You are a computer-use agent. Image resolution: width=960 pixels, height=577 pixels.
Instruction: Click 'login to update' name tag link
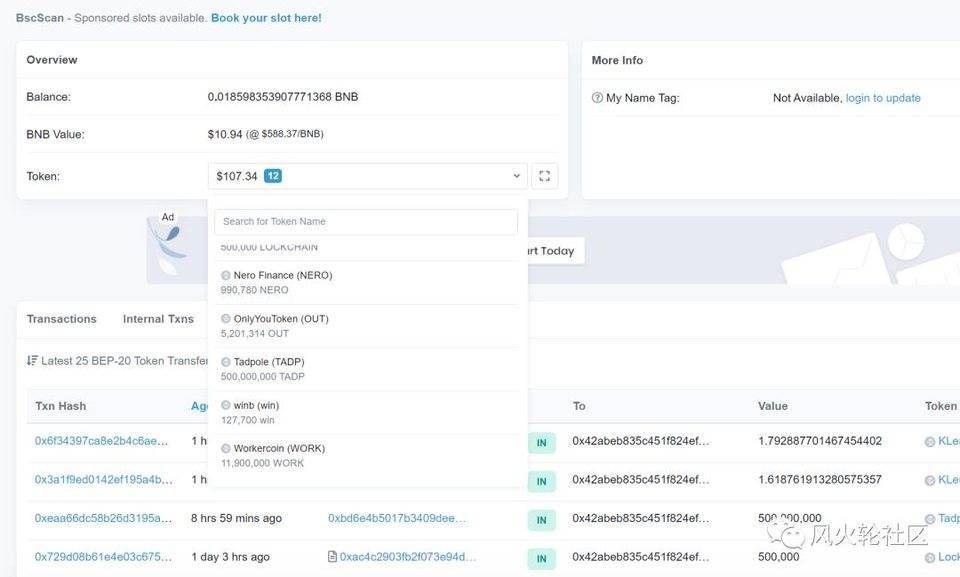[883, 98]
